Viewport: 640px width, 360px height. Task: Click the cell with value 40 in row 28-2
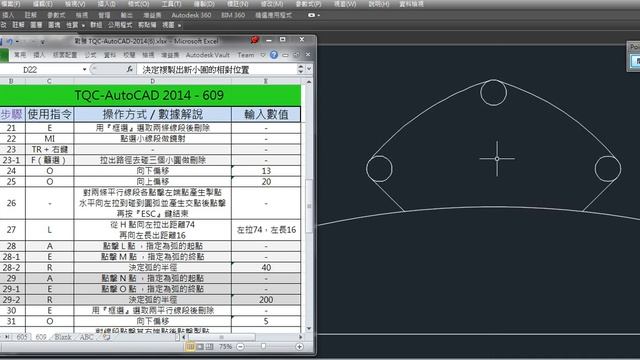266,267
